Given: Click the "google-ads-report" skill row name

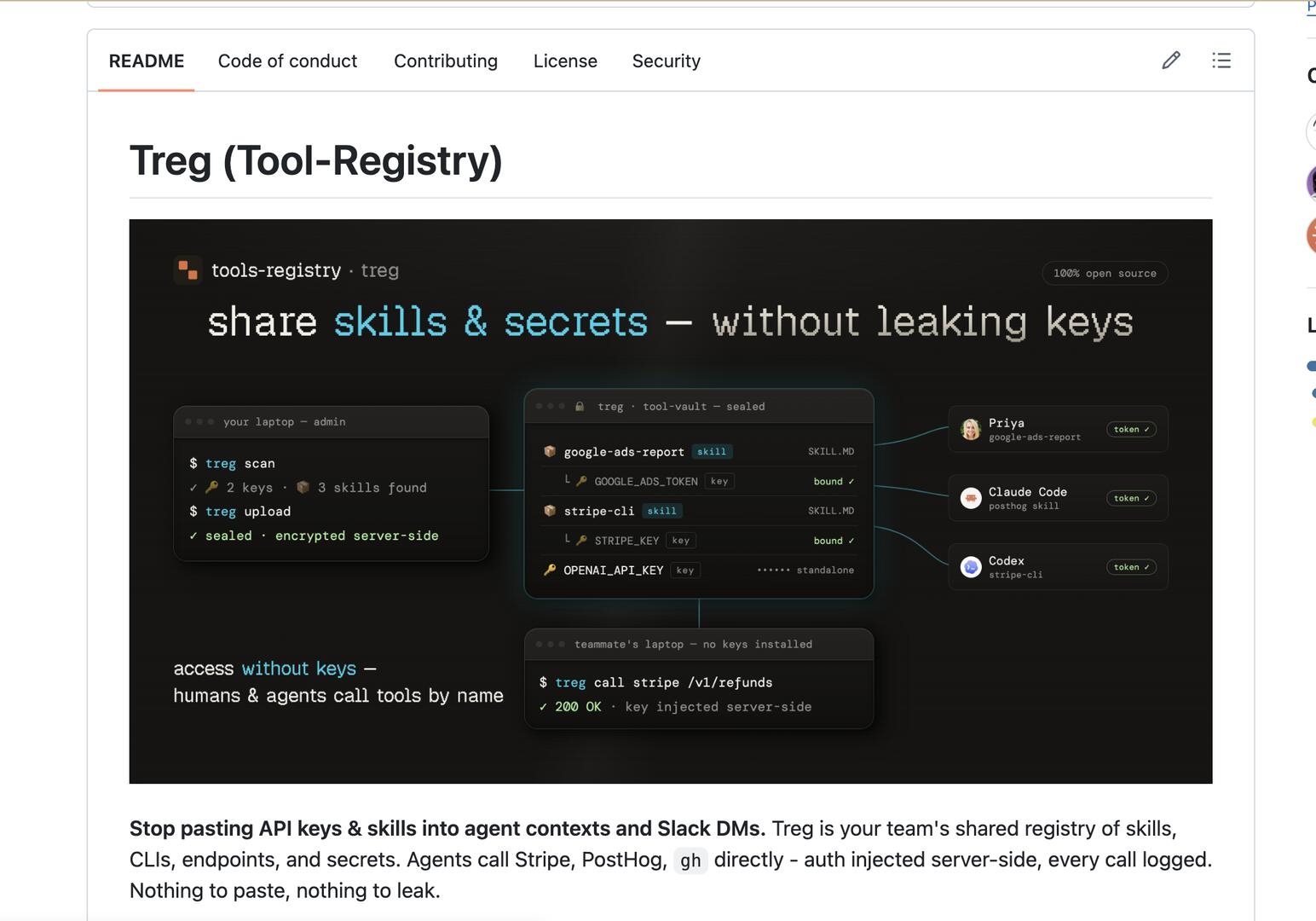Looking at the screenshot, I should tap(624, 452).
